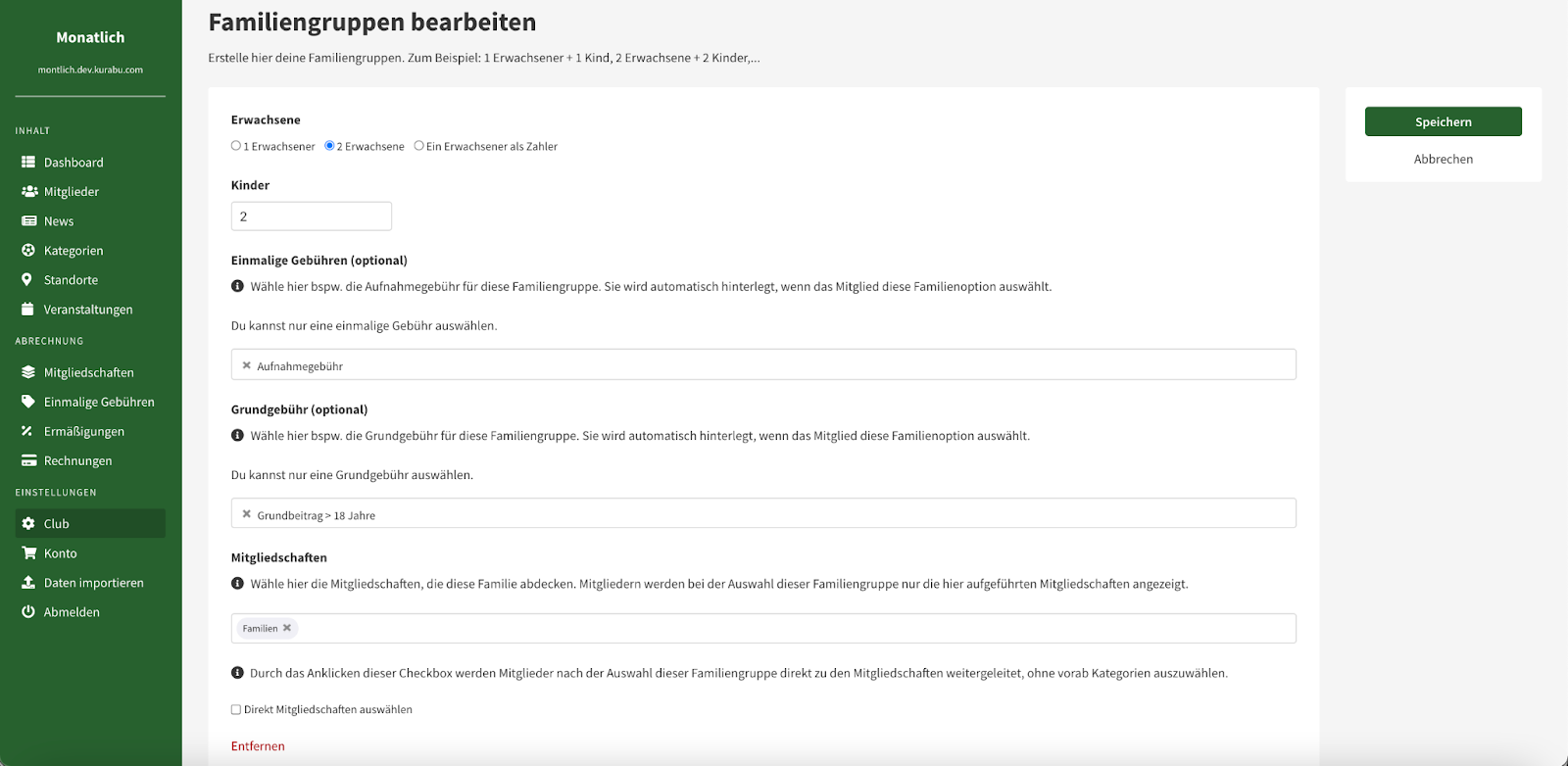Select the 1 Erwachsener radio option
Screen dimensions: 1568x766
[x=236, y=146]
